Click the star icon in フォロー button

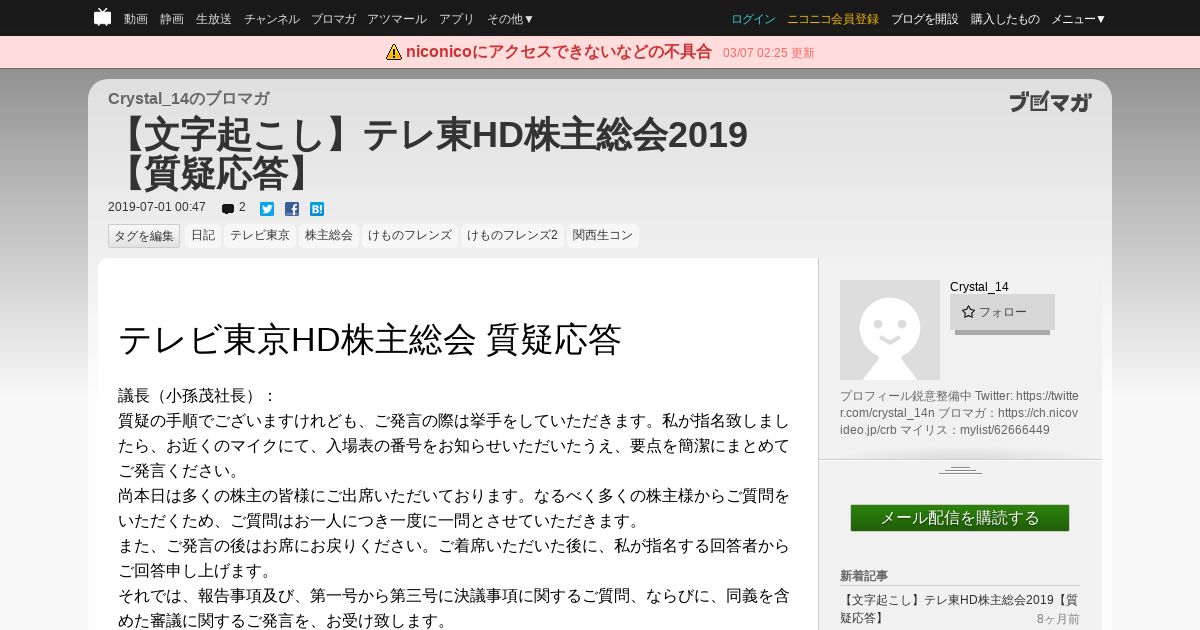968,312
